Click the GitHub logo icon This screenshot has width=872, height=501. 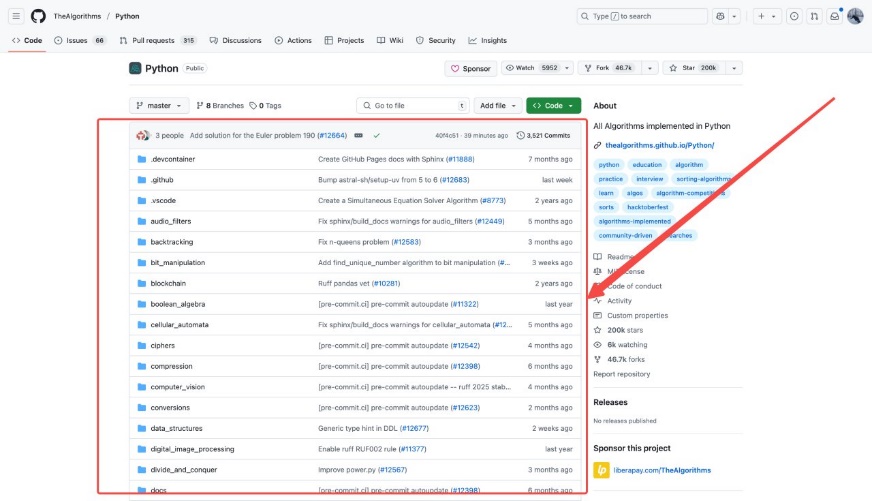click(38, 16)
